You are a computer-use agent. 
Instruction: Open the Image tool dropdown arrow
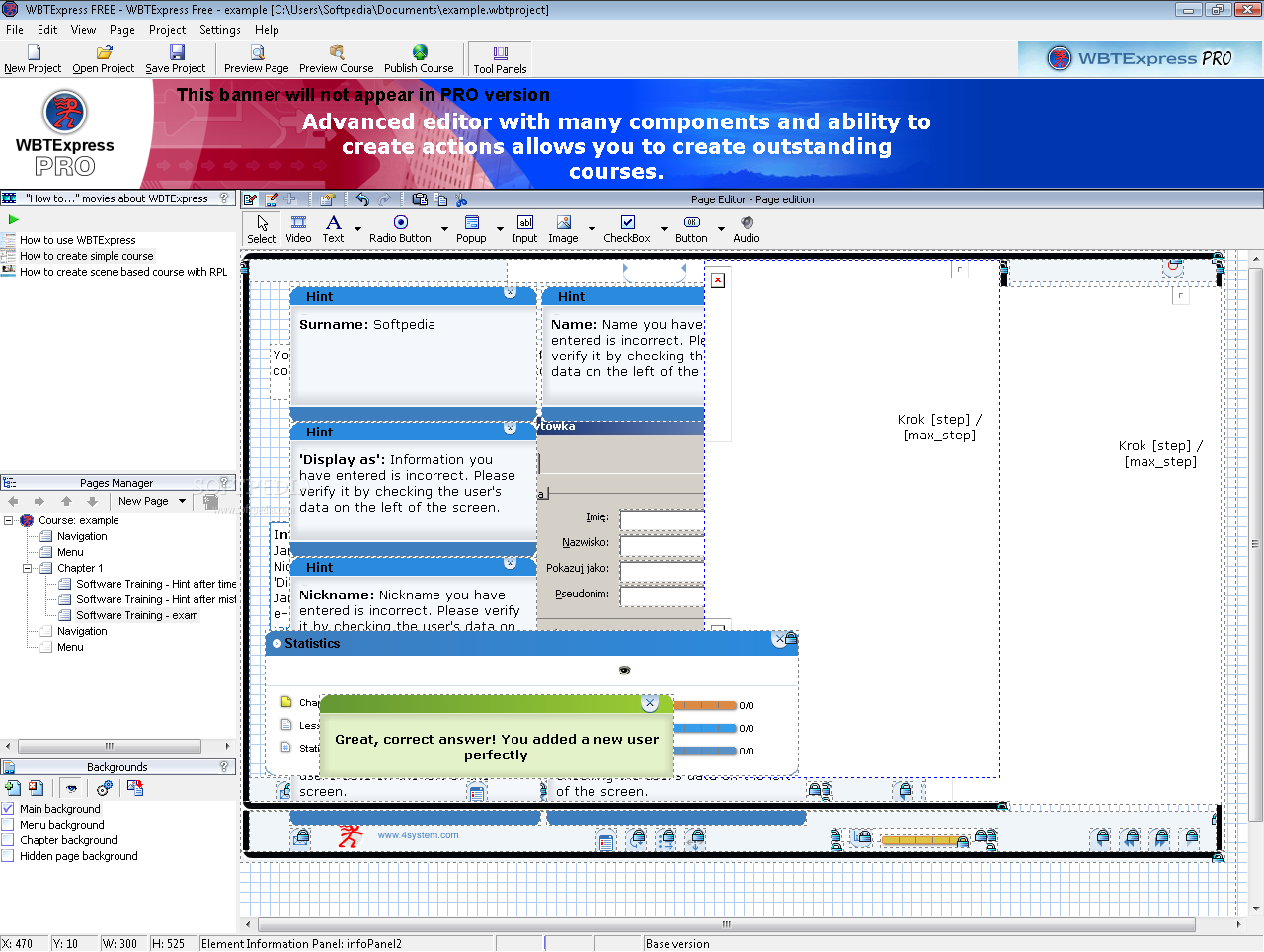pos(592,229)
